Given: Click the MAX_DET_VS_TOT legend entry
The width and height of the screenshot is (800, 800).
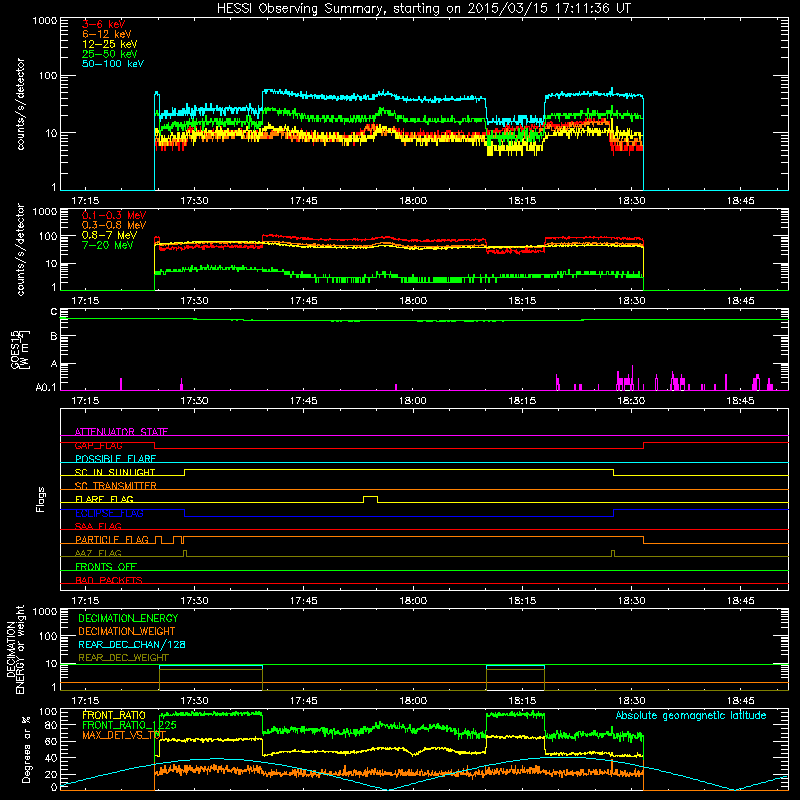Looking at the screenshot, I should pyautogui.click(x=124, y=735).
